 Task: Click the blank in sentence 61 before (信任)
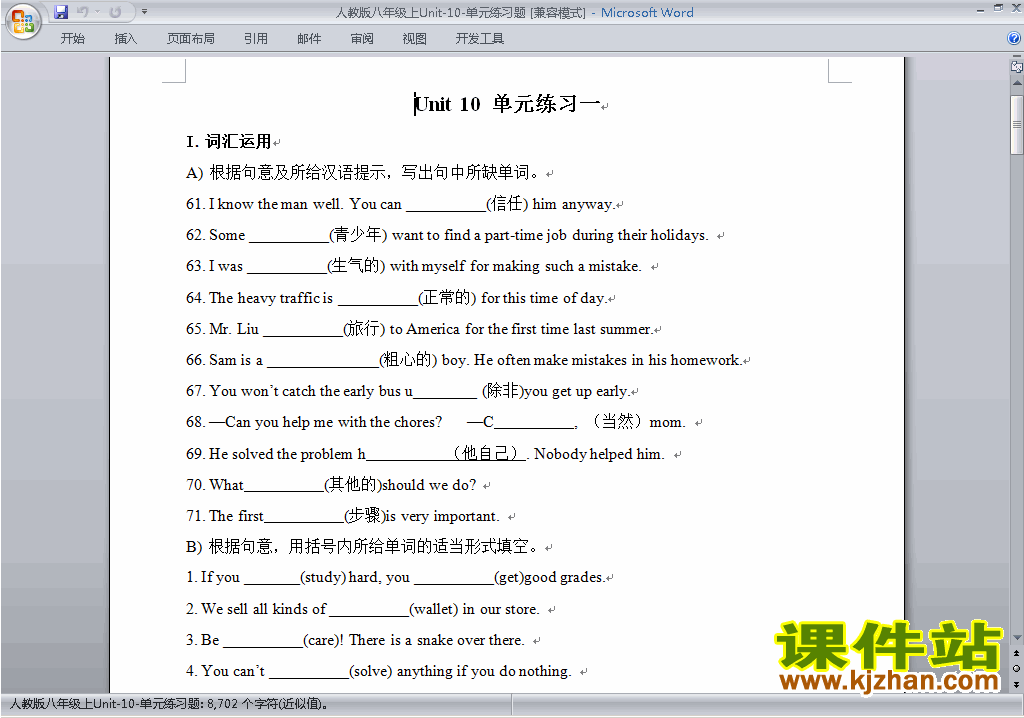click(x=446, y=205)
